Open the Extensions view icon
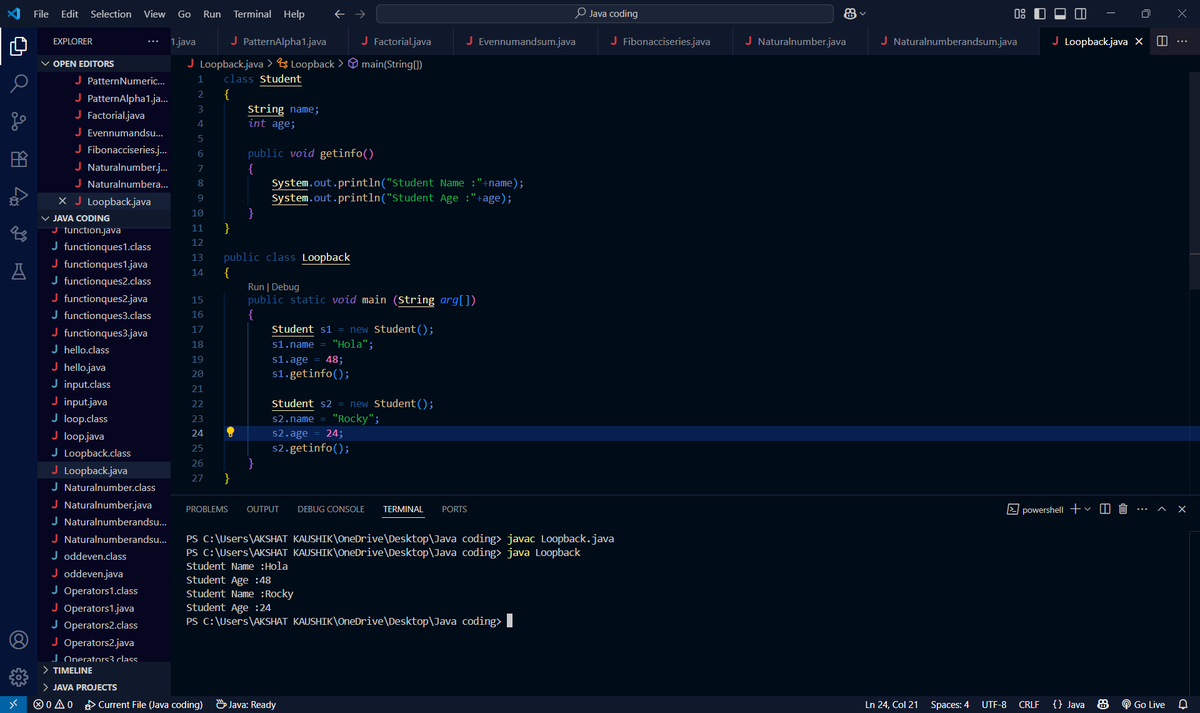The width and height of the screenshot is (1200, 713). point(18,159)
